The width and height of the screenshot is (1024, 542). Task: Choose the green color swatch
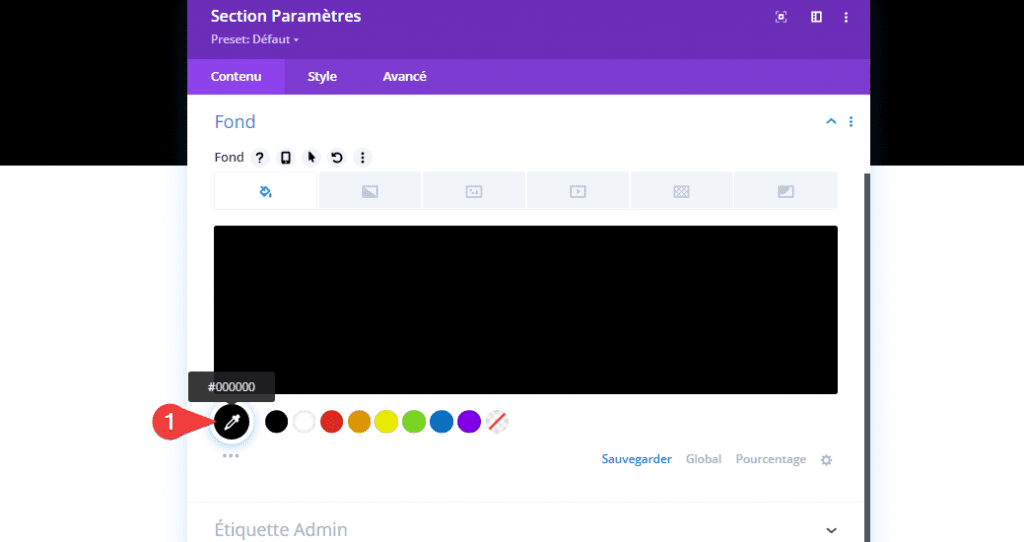click(414, 422)
